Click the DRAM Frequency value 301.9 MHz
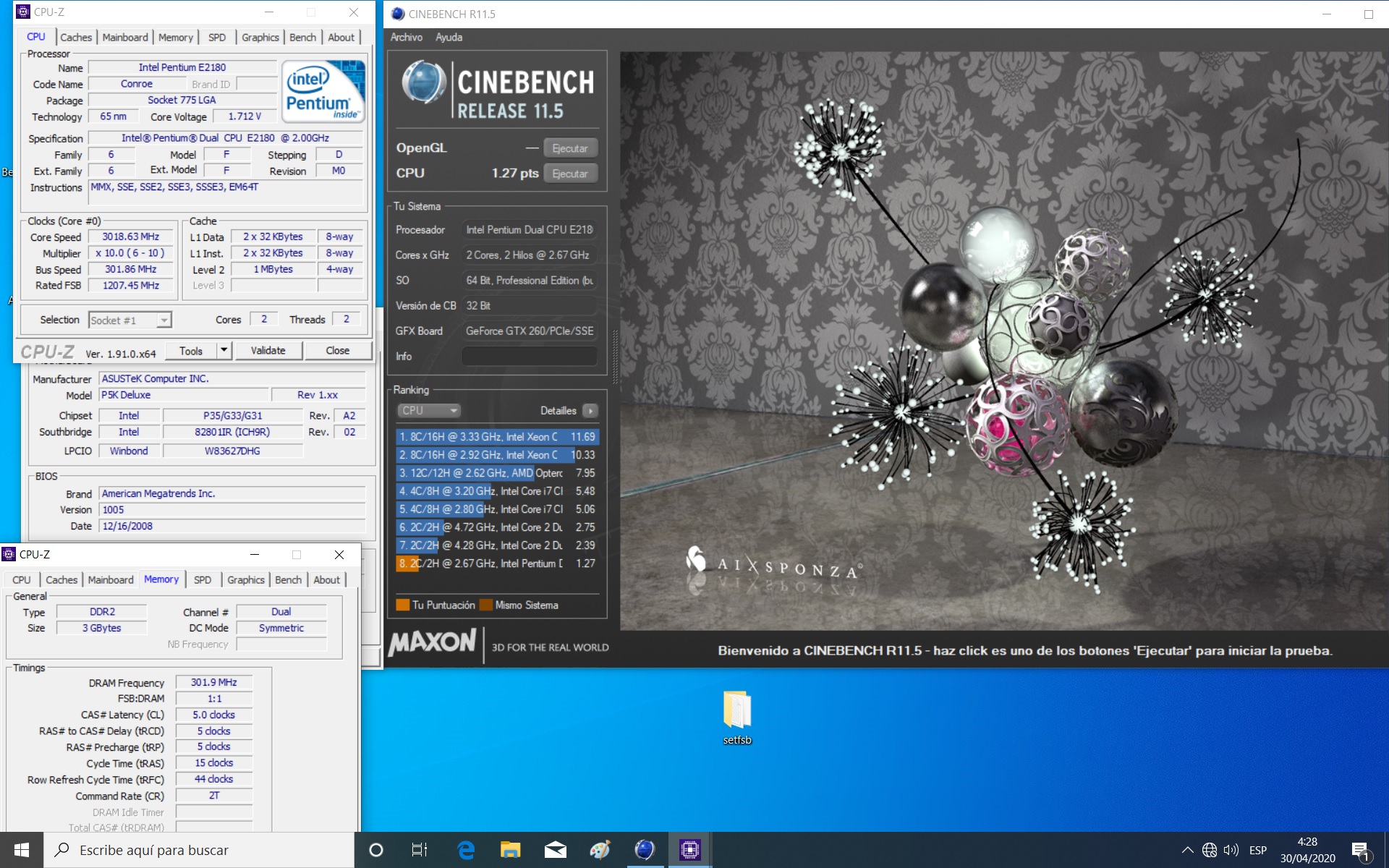The height and width of the screenshot is (868, 1389). click(214, 682)
